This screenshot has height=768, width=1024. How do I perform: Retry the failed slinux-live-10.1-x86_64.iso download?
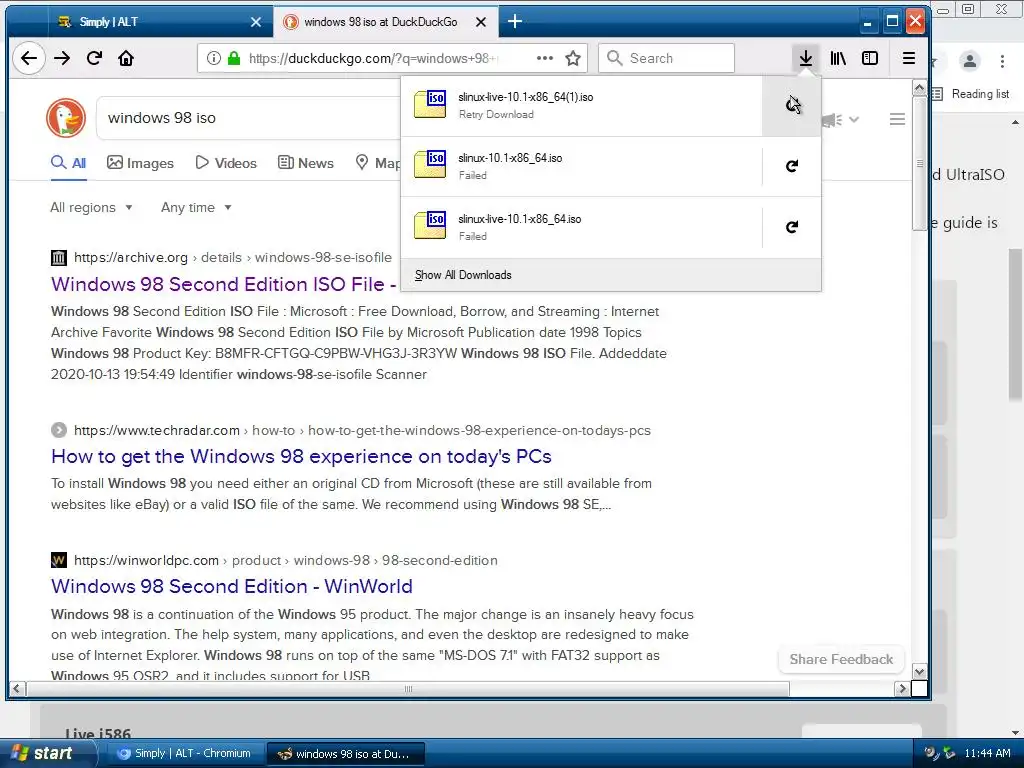point(792,227)
